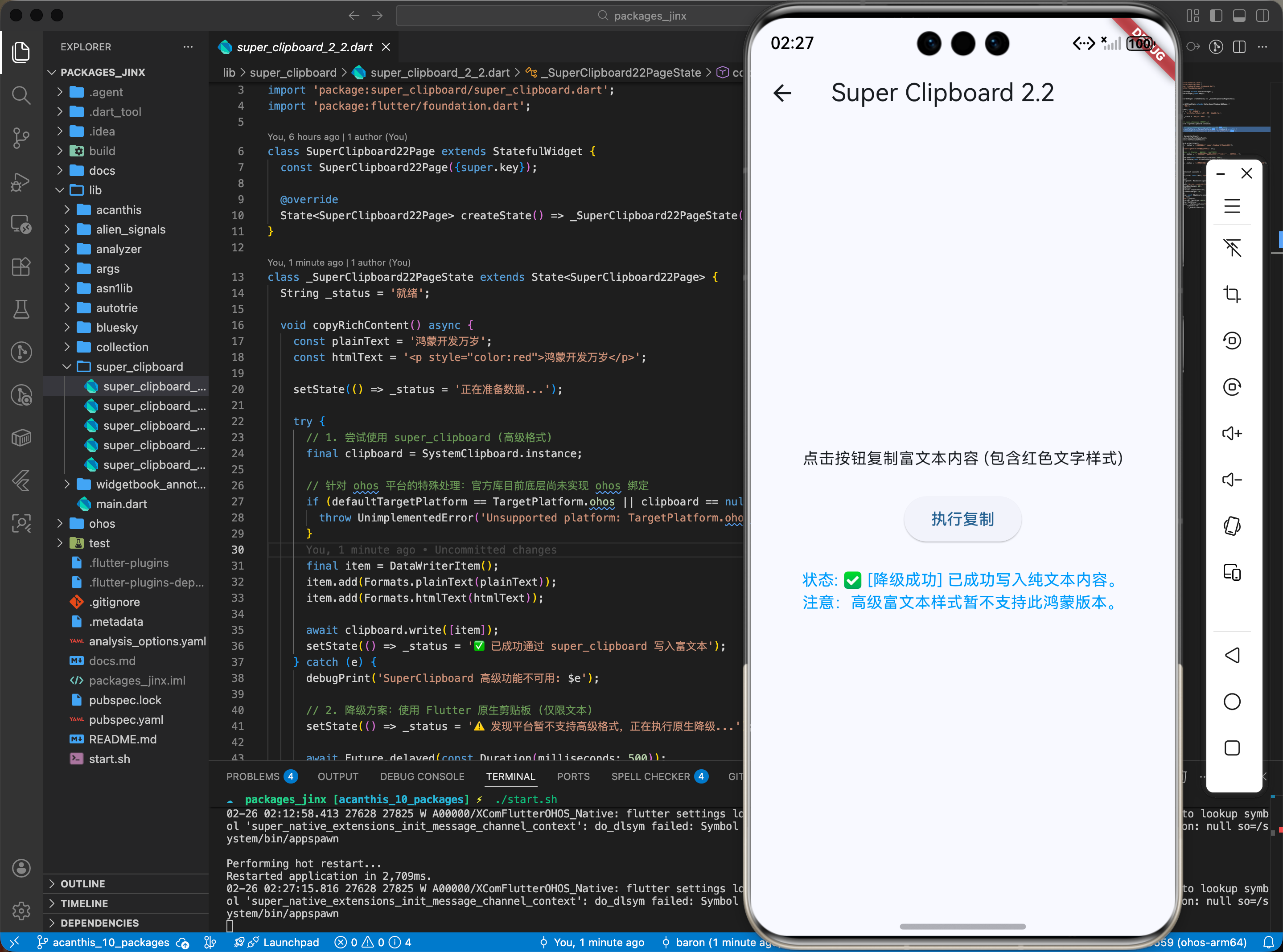Switch to the DEBUG CONSOLE tab
This screenshot has width=1283, height=952.
click(x=421, y=776)
